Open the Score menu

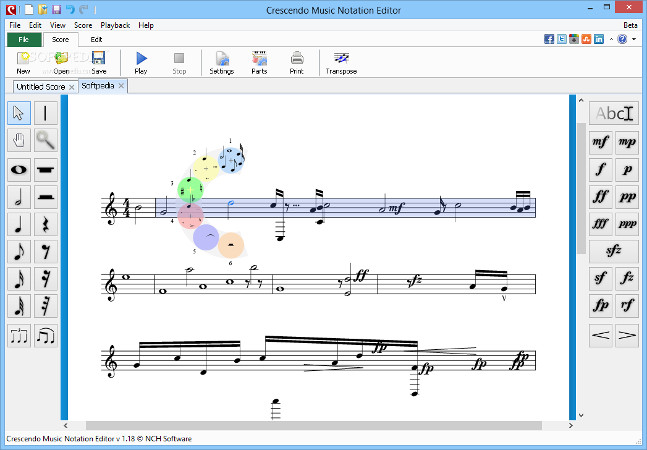(x=83, y=25)
